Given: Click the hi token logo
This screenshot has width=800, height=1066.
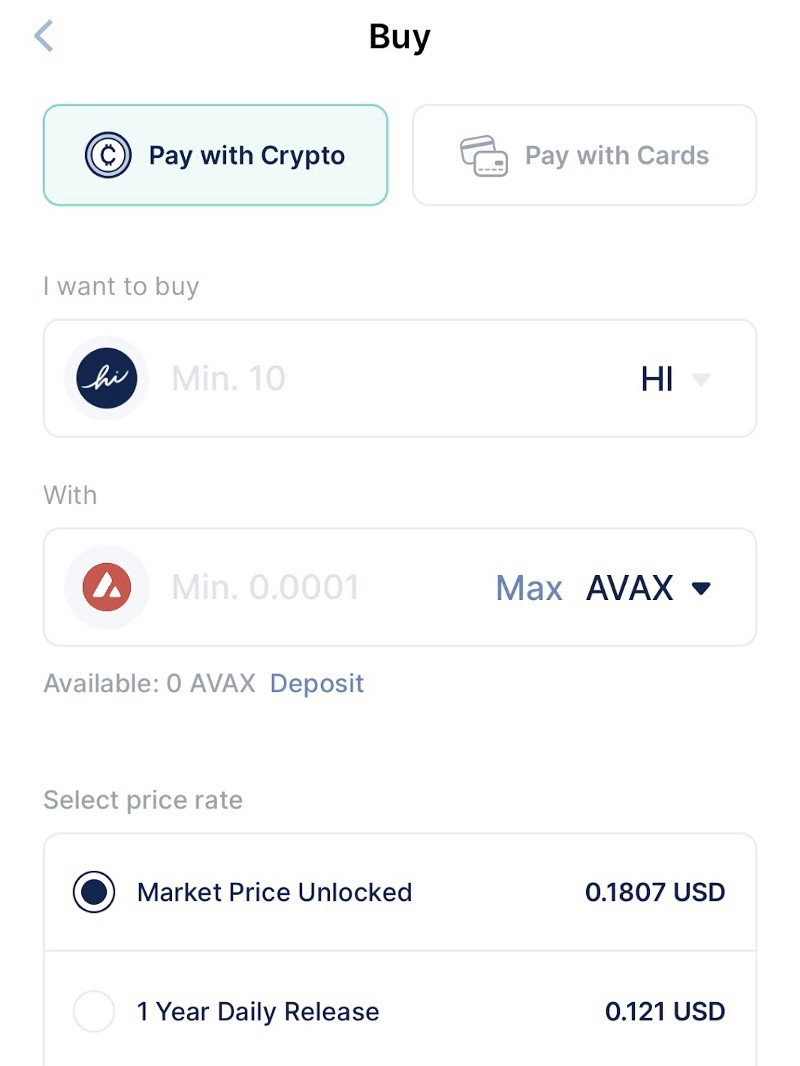Looking at the screenshot, I should point(107,378).
